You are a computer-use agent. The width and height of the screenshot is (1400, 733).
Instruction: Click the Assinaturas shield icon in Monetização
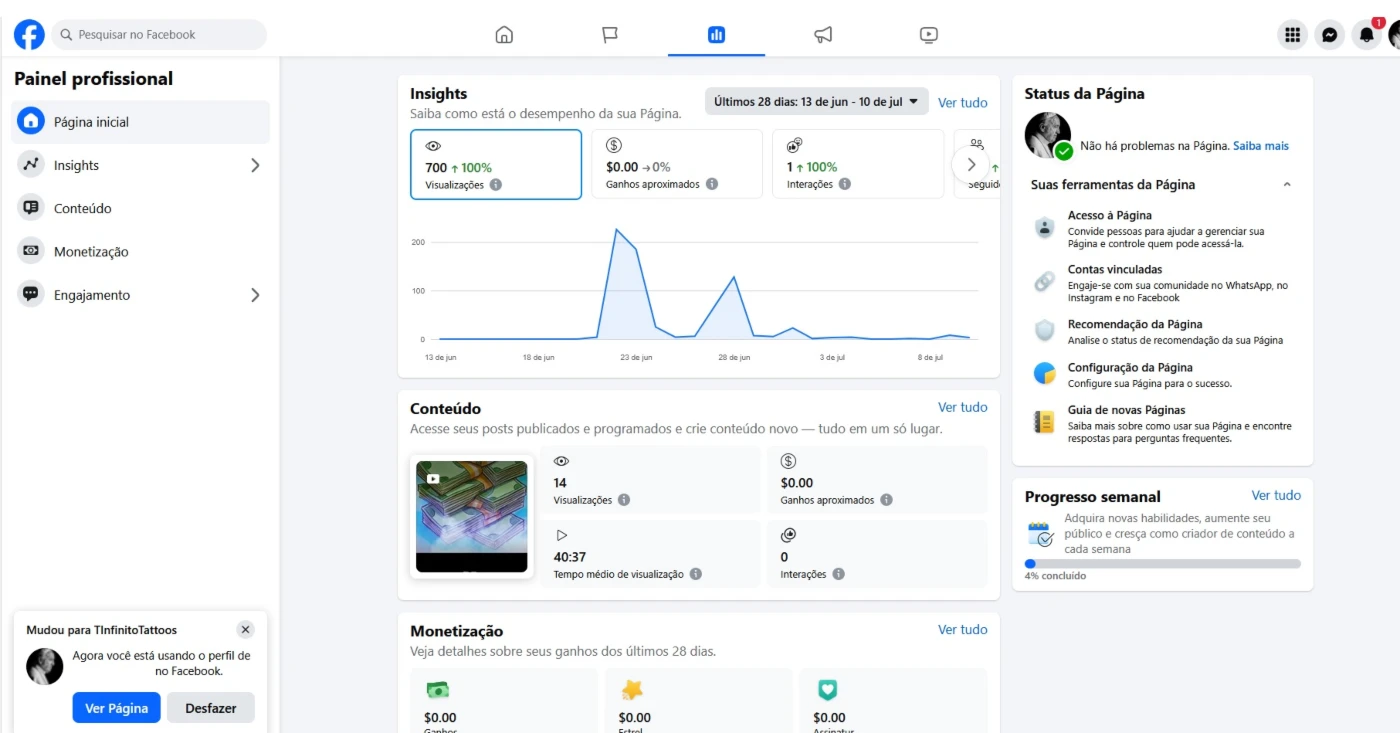click(x=827, y=690)
